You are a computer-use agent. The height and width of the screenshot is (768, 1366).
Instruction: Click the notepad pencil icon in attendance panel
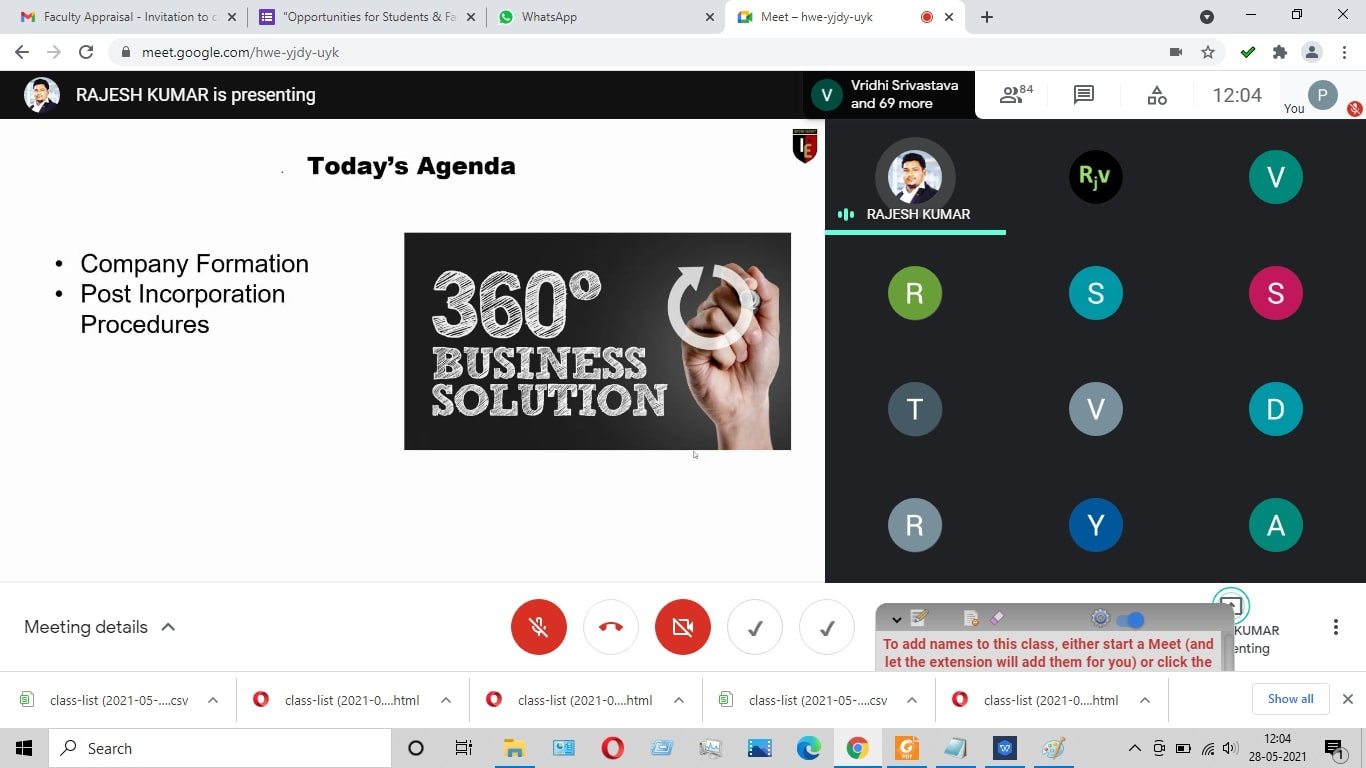(919, 619)
